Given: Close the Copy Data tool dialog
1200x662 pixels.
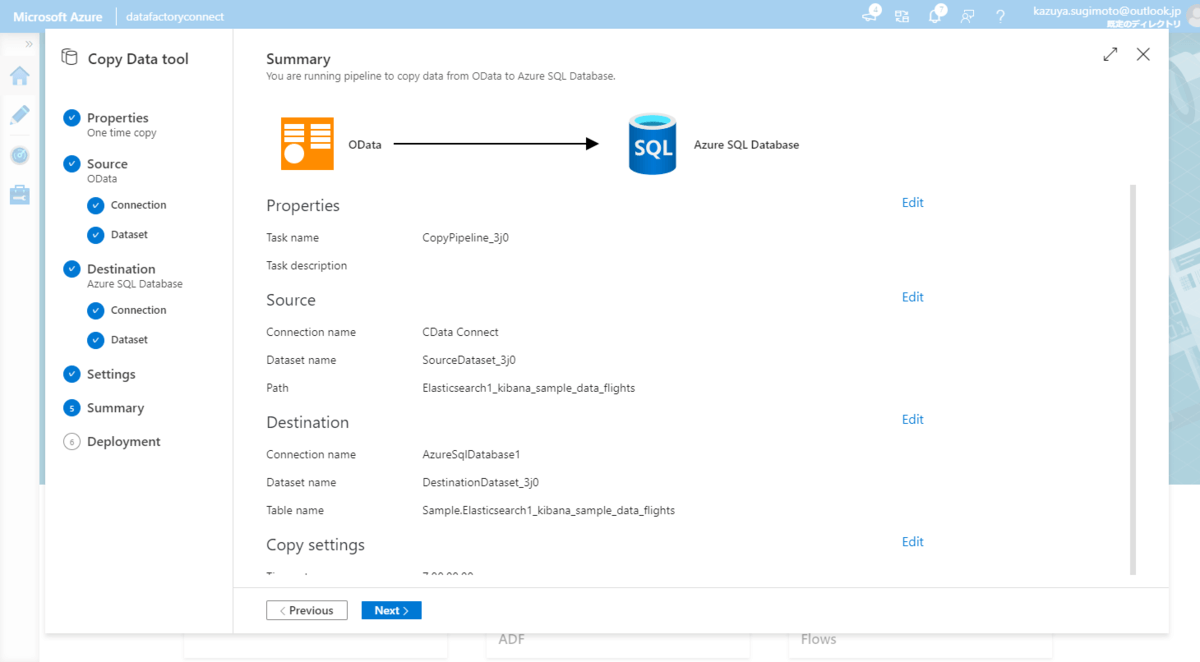Looking at the screenshot, I should point(1143,55).
